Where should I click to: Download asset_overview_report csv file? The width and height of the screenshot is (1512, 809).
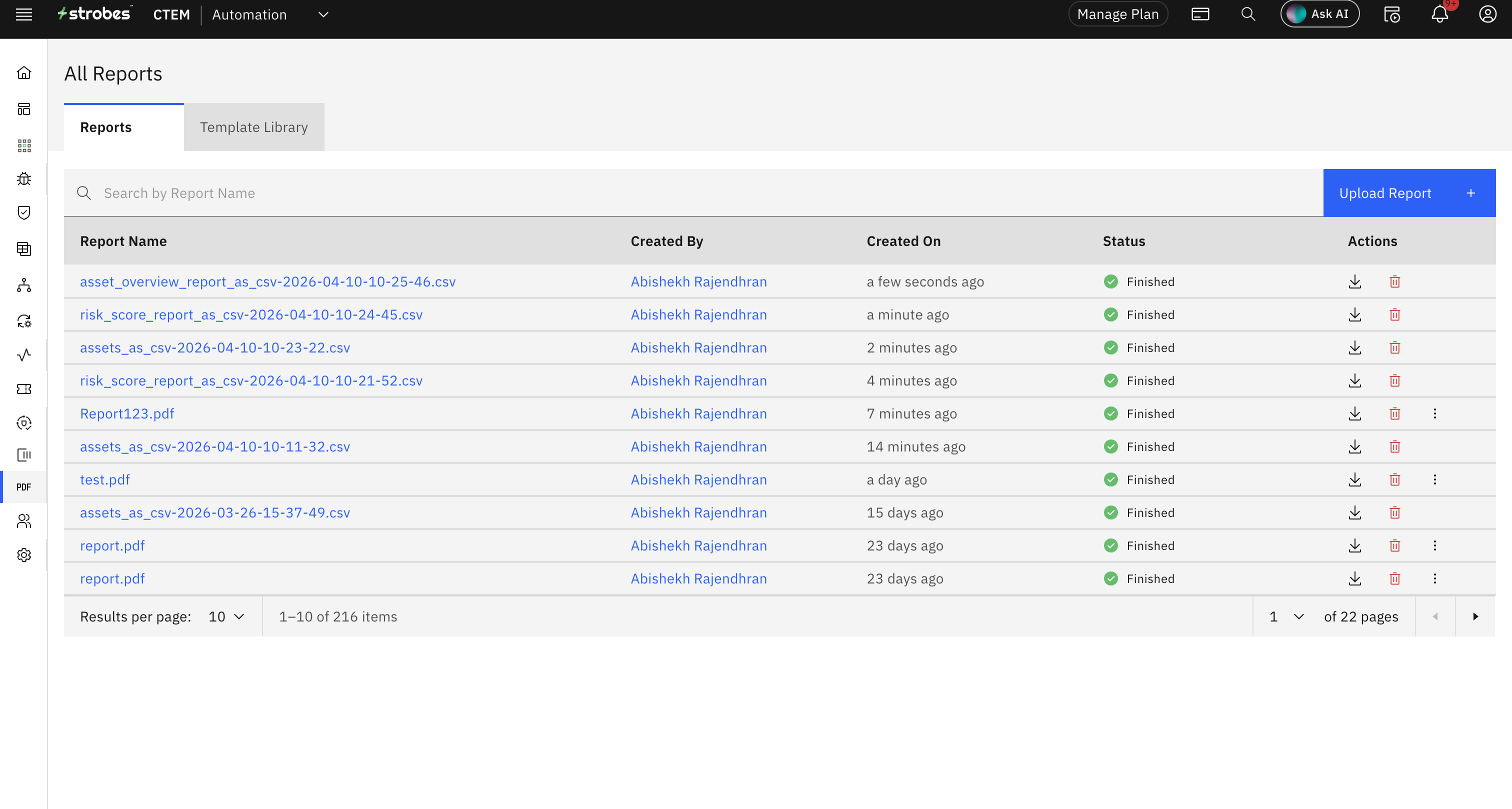(x=1354, y=282)
